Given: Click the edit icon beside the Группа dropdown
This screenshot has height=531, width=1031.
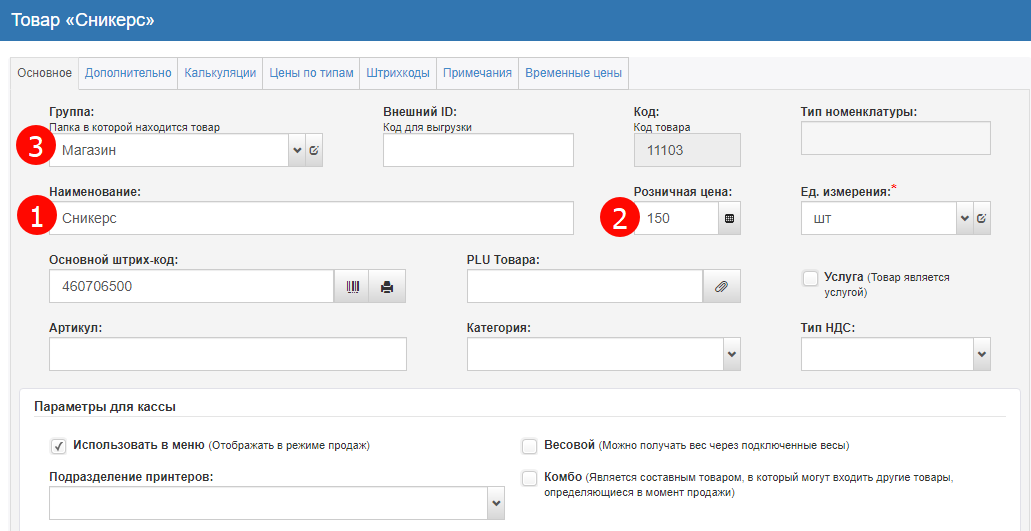Looking at the screenshot, I should pos(314,150).
